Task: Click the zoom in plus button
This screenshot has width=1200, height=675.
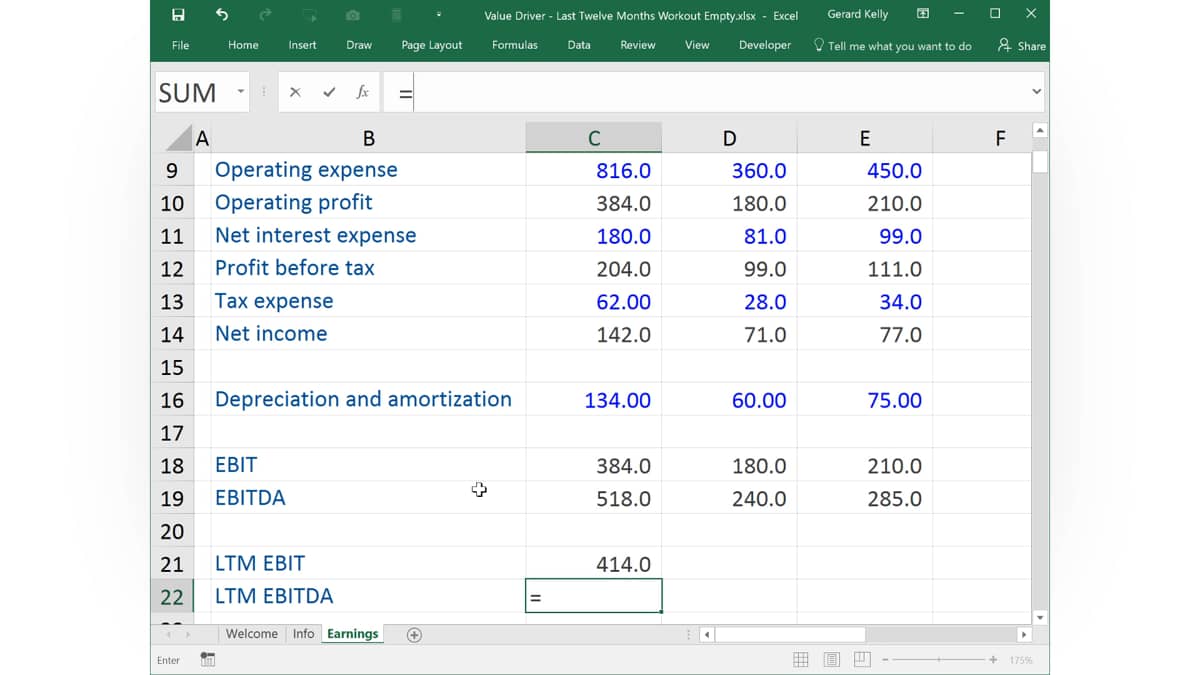Action: 993,660
